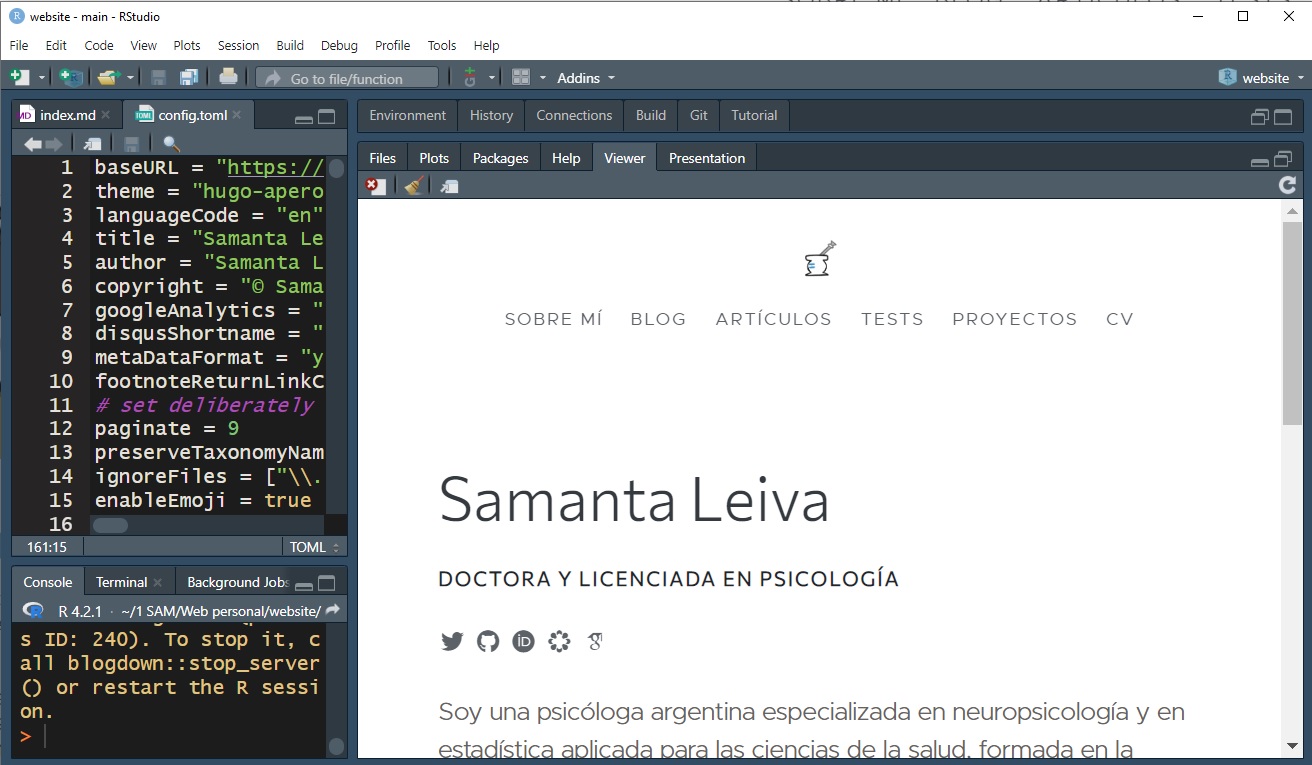Maximize the source editor pane

pyautogui.click(x=327, y=117)
